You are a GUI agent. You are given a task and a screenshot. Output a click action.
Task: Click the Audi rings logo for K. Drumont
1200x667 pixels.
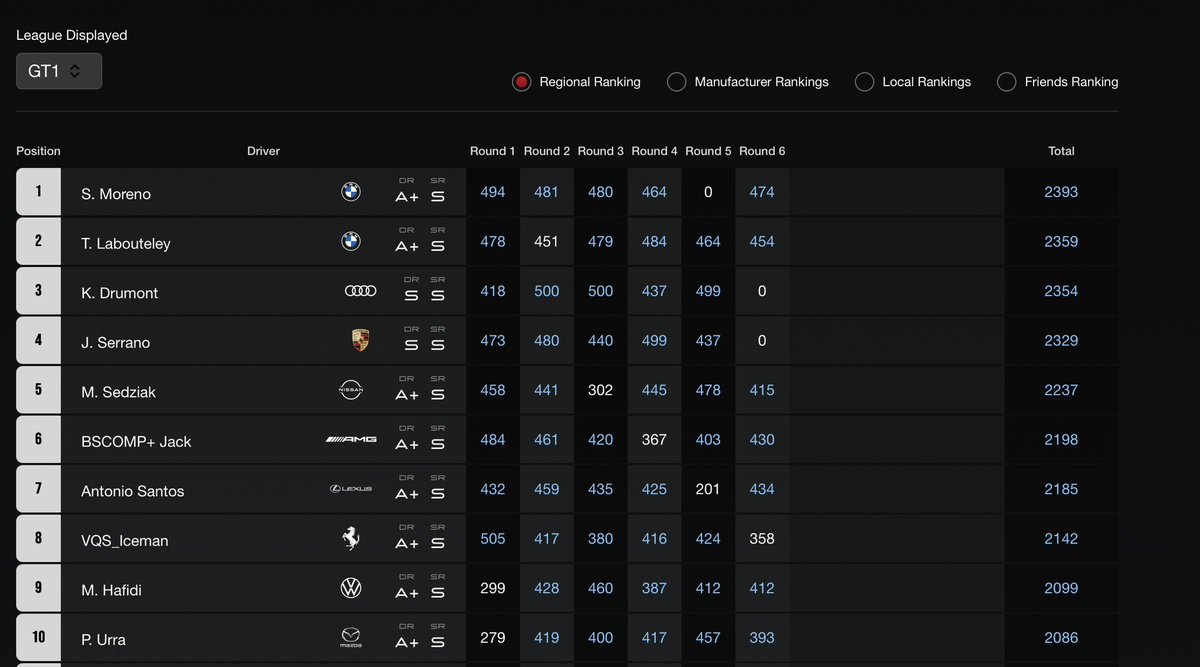coord(360,291)
